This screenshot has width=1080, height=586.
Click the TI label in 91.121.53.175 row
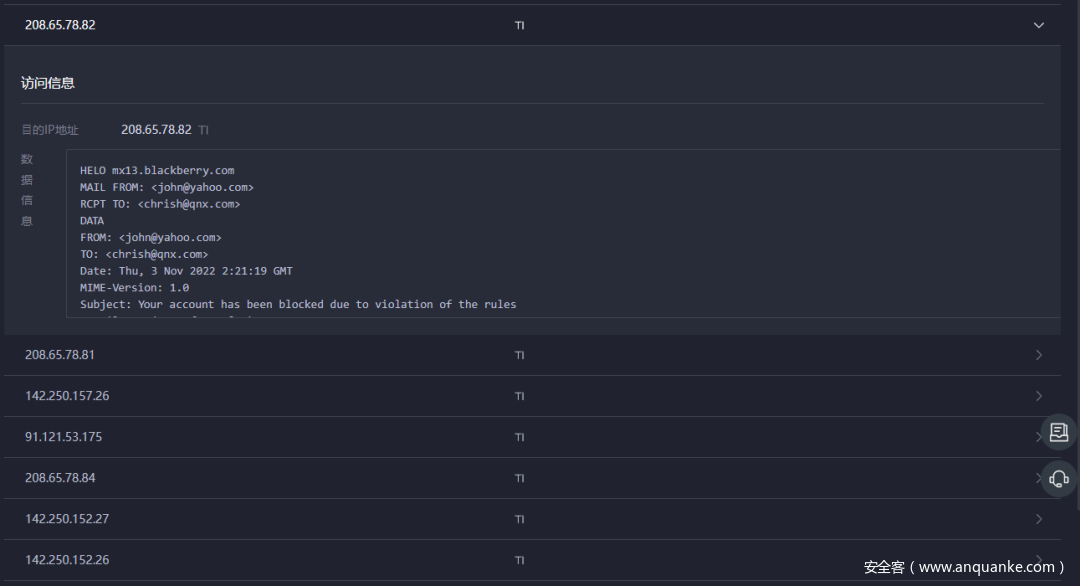click(519, 437)
